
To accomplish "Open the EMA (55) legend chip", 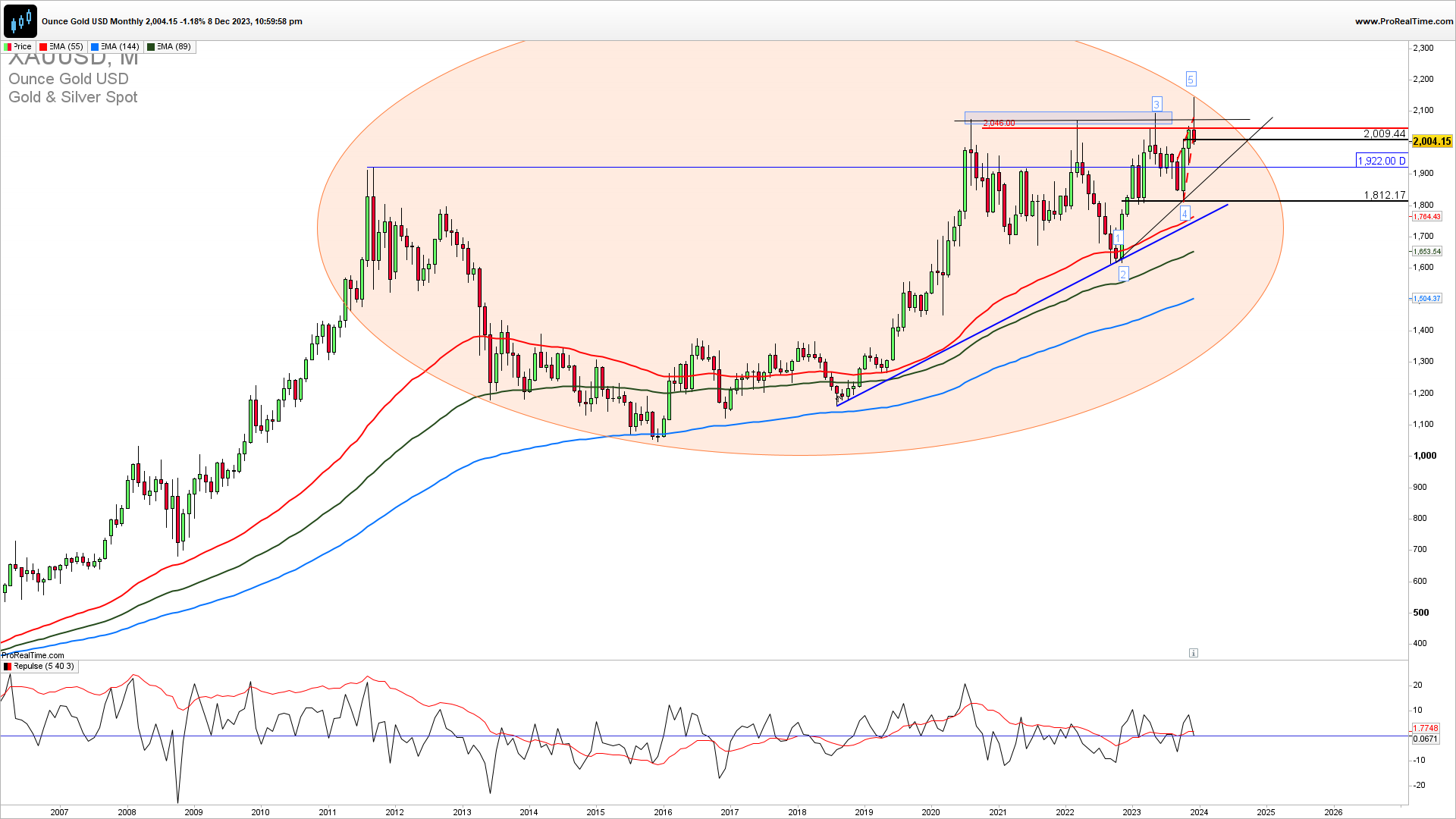I will 61,47.
